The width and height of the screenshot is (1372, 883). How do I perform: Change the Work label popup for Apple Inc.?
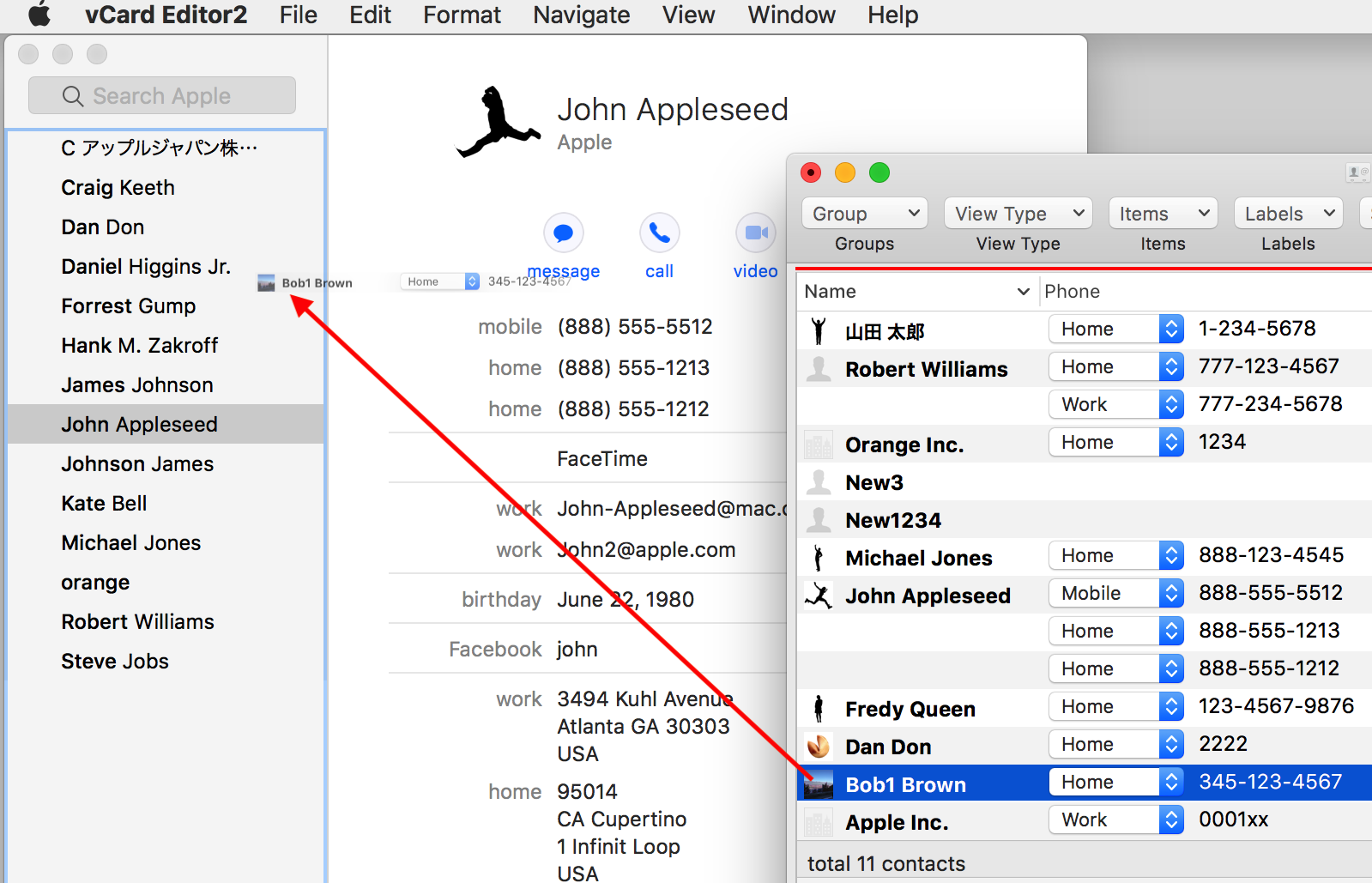click(x=1116, y=819)
